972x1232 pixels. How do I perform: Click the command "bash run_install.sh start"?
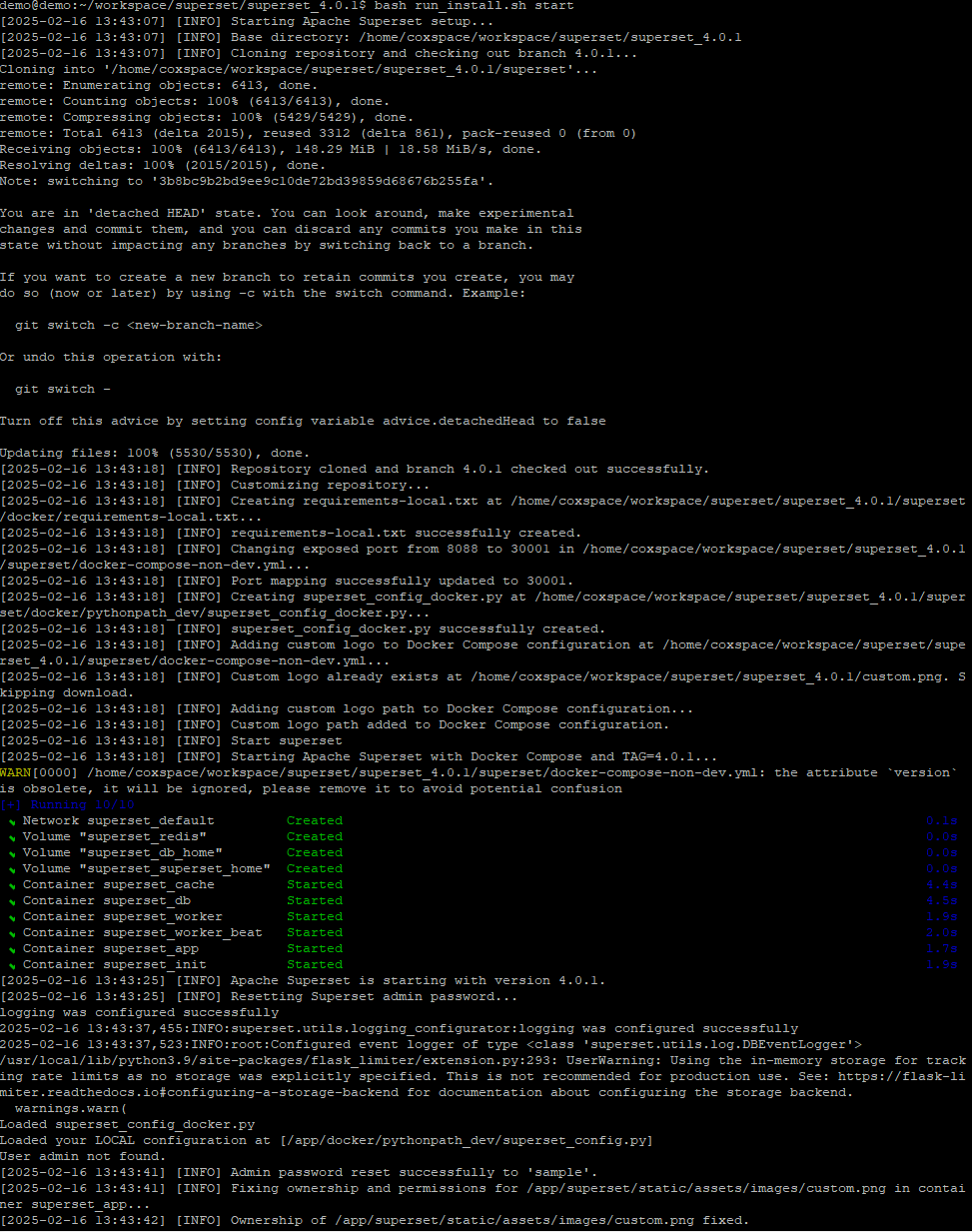(475, 6)
